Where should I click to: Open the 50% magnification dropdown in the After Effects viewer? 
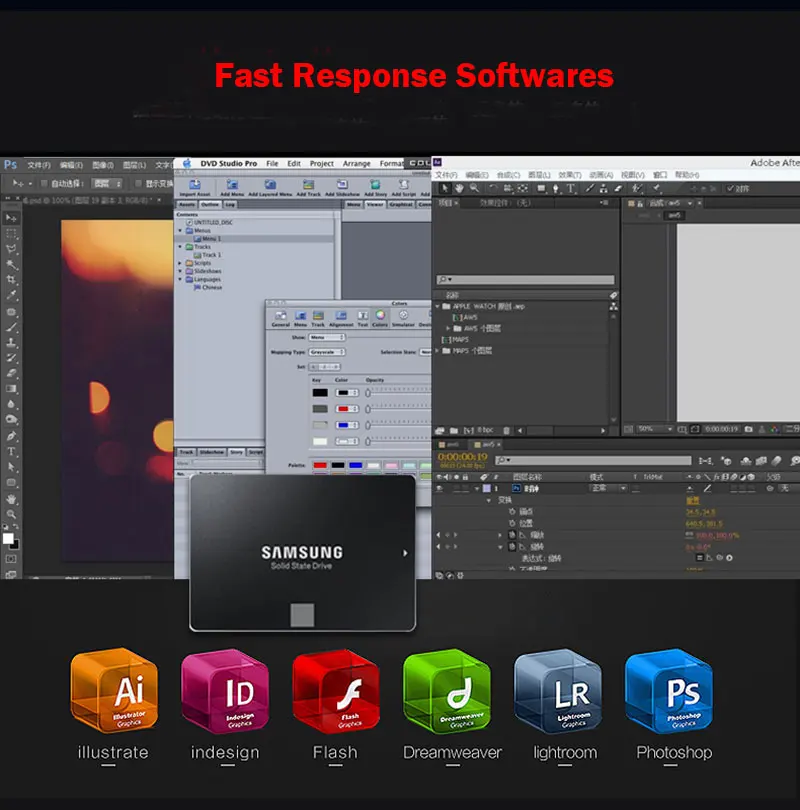(655, 429)
